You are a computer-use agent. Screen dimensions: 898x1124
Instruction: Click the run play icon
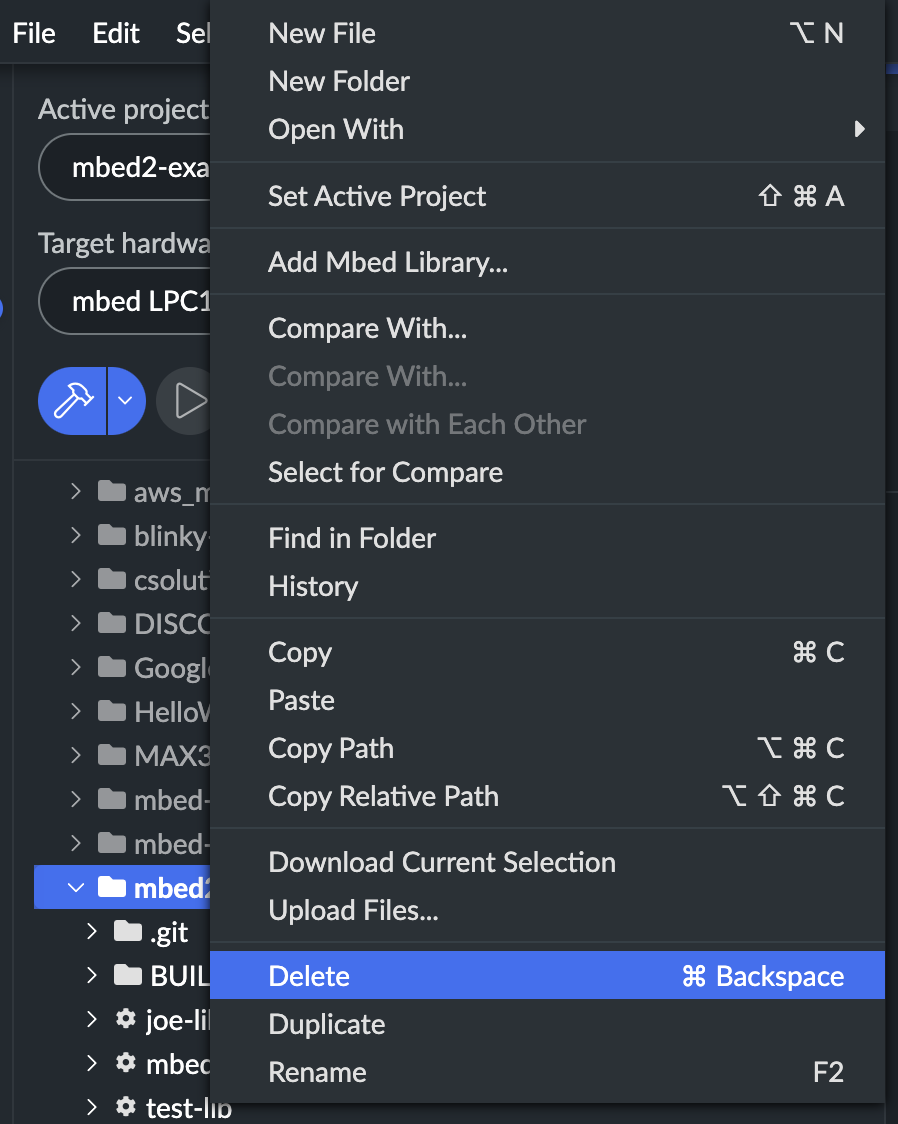point(189,401)
